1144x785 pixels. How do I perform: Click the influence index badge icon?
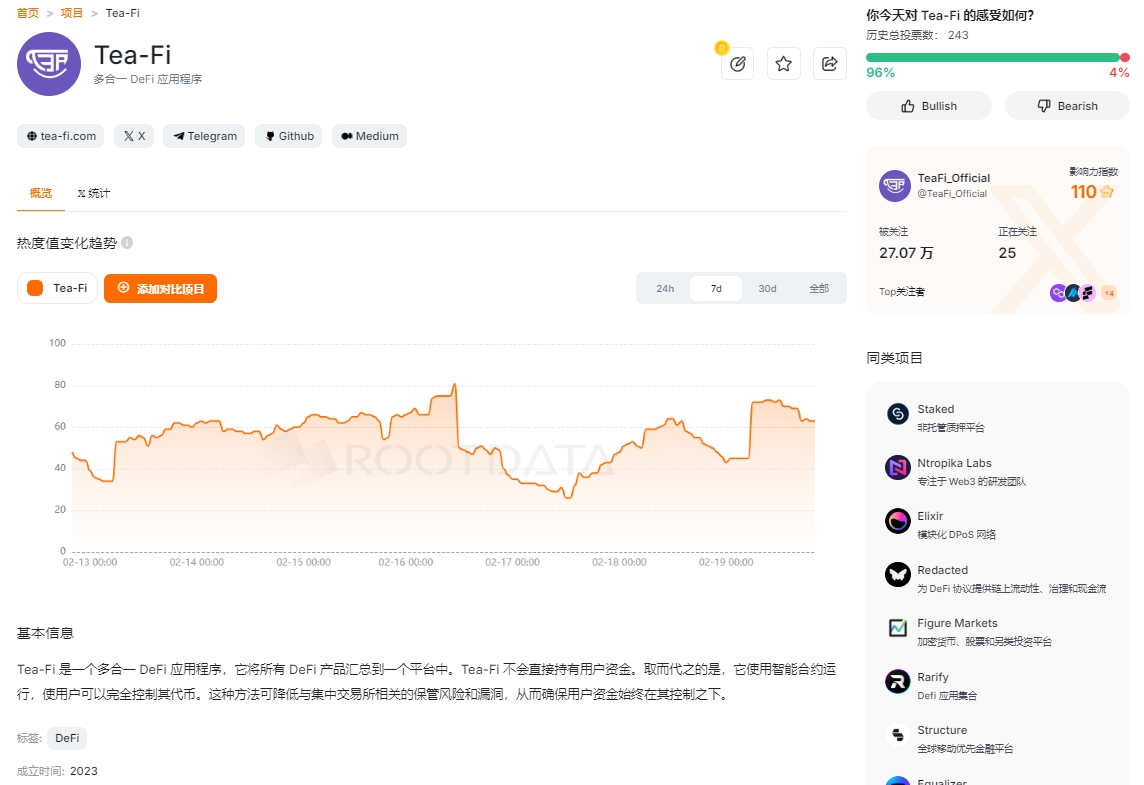pos(1107,192)
